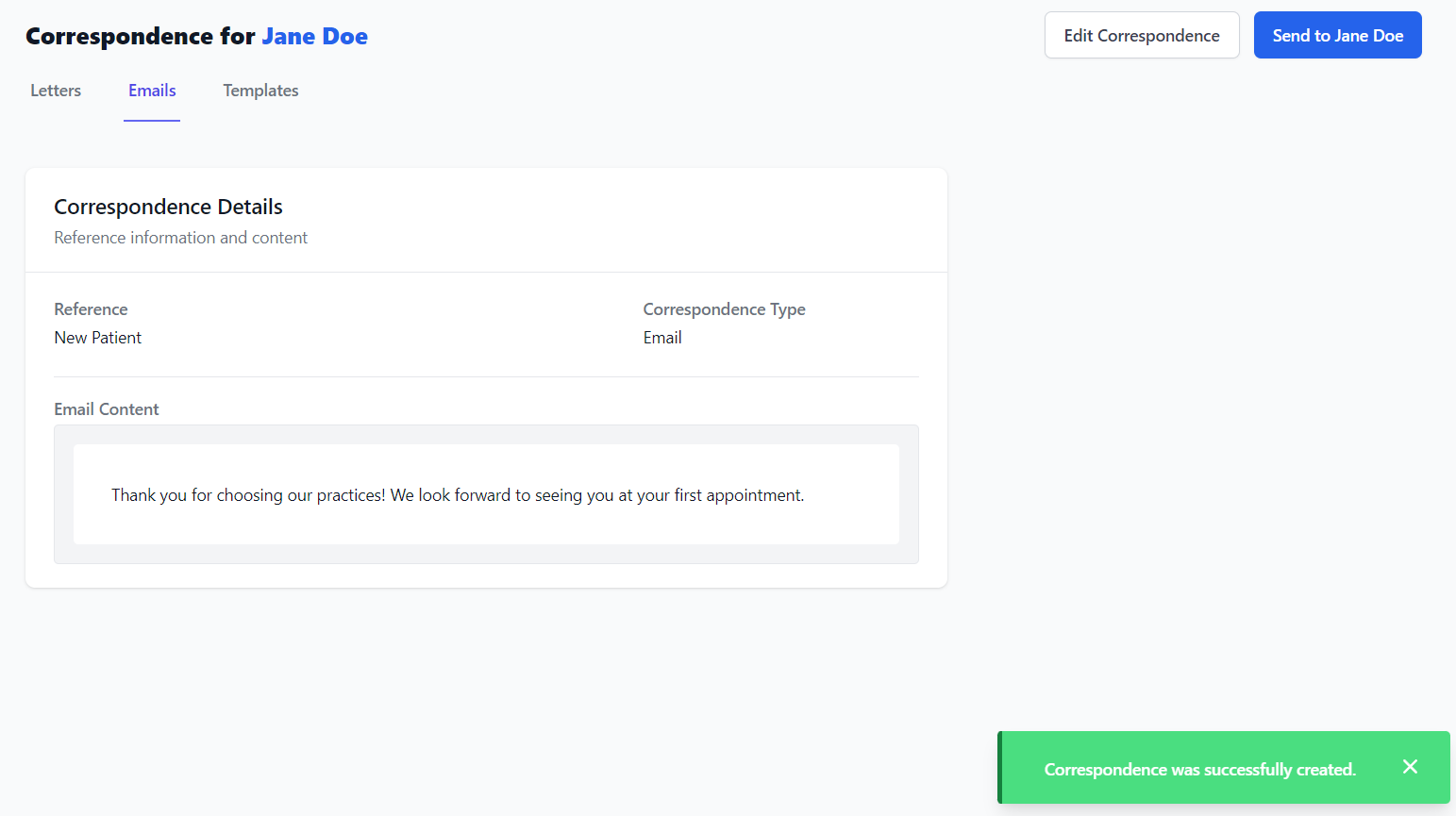Click the Reference information subtitle

pyautogui.click(x=180, y=237)
